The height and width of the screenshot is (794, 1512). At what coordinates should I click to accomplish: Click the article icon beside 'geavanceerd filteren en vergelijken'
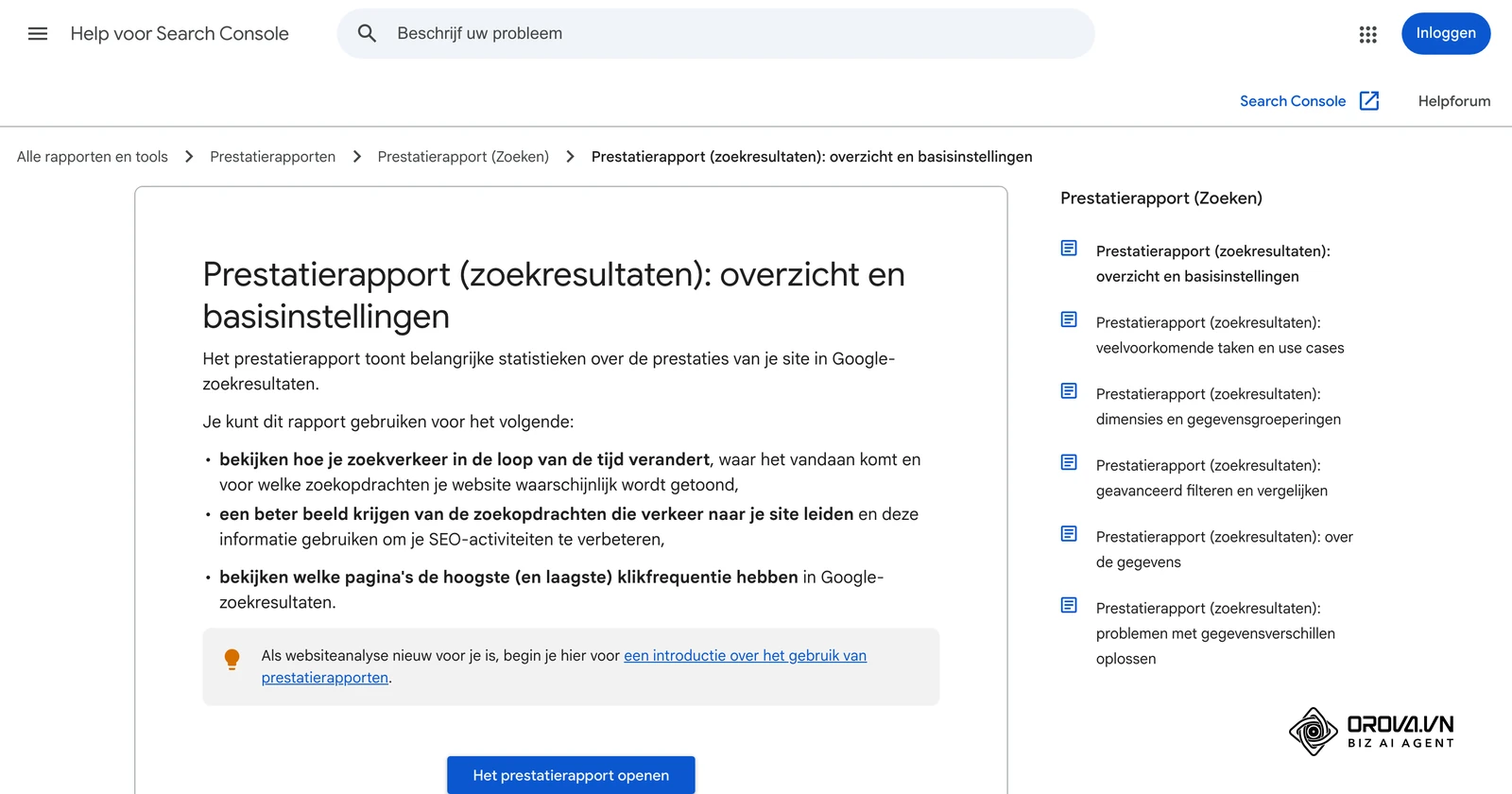click(x=1069, y=462)
